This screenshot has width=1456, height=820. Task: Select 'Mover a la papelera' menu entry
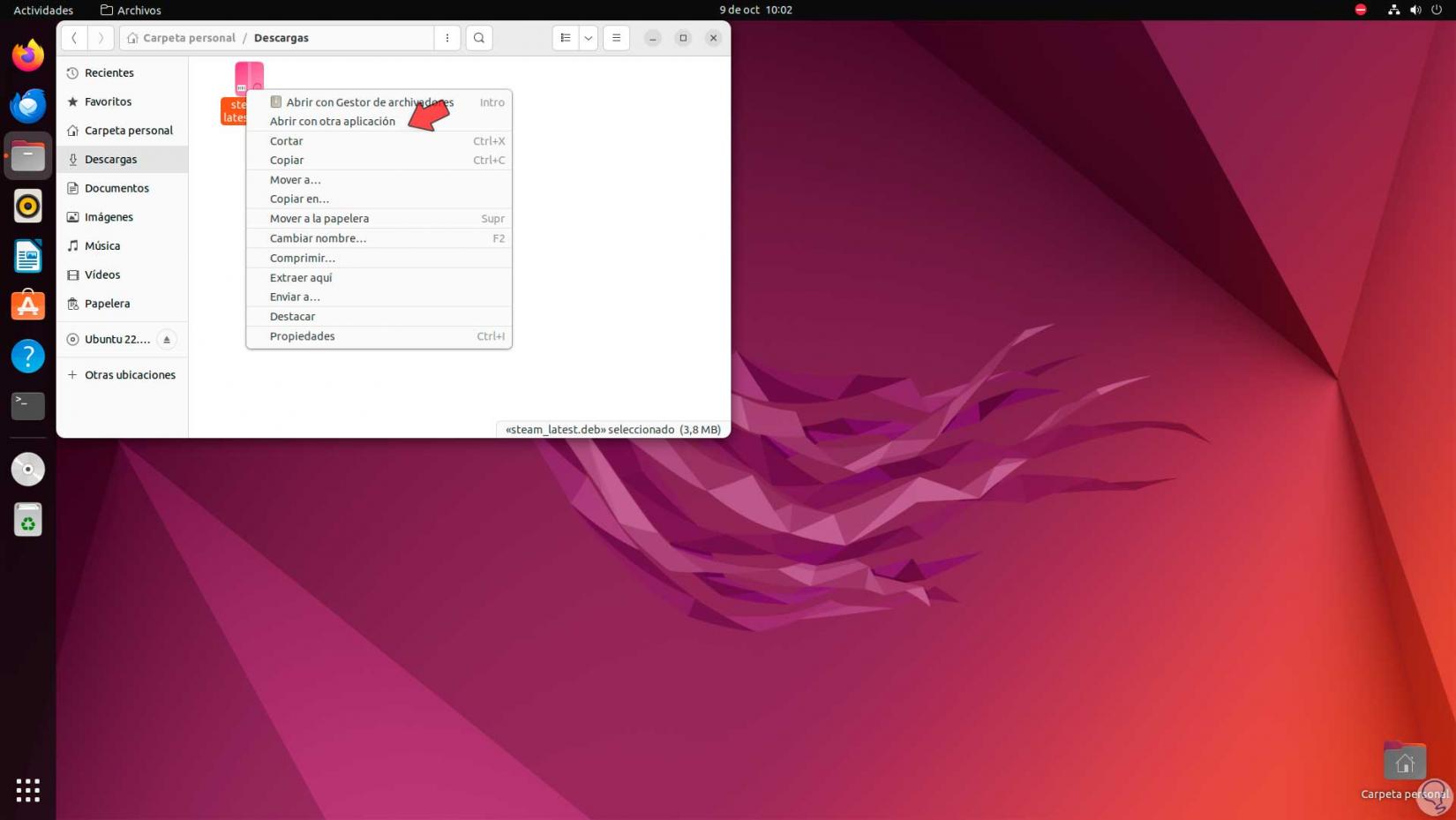319,218
